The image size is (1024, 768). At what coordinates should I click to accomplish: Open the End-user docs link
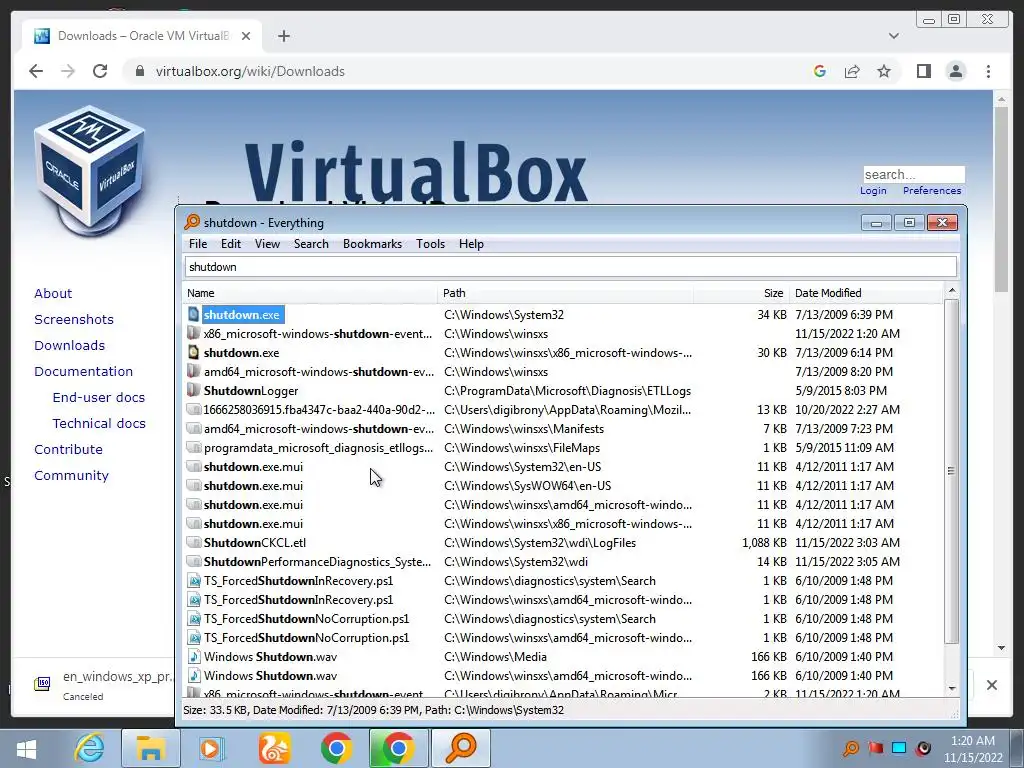coord(99,398)
